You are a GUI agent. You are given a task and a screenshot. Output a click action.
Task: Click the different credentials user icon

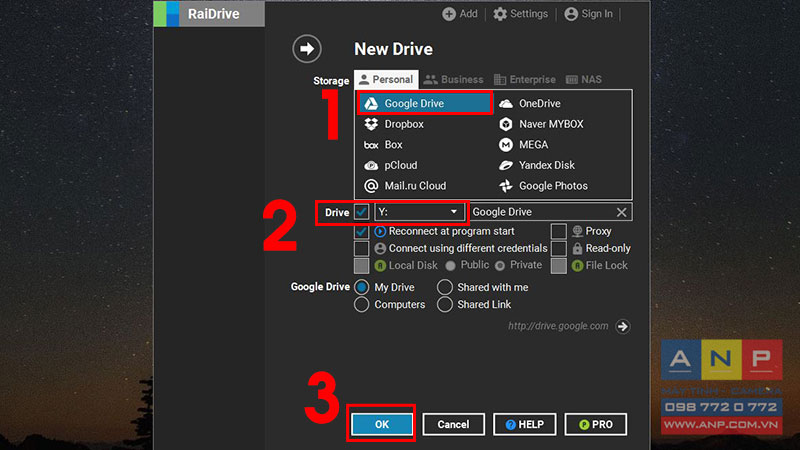pyautogui.click(x=380, y=248)
